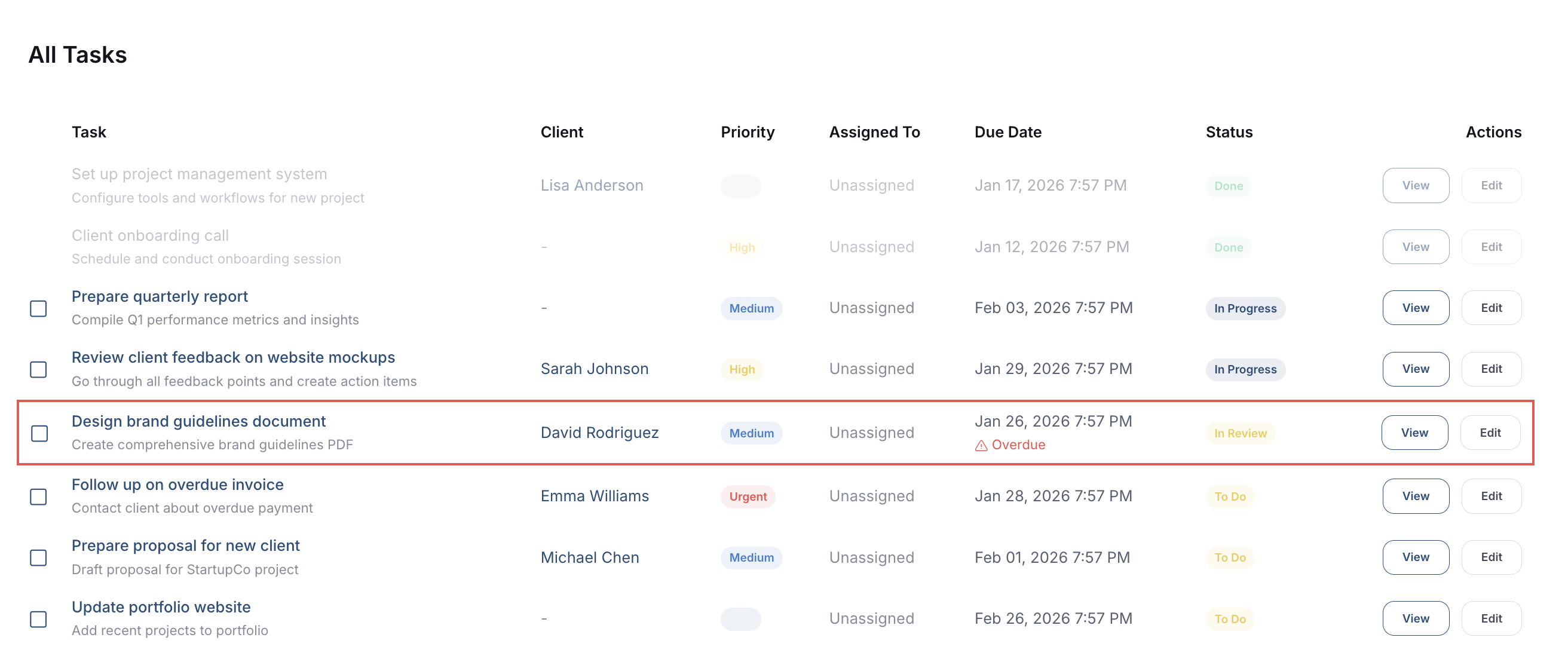This screenshot has height=662, width=1568.
Task: Open the Design brand guidelines document task
Action: tap(198, 421)
